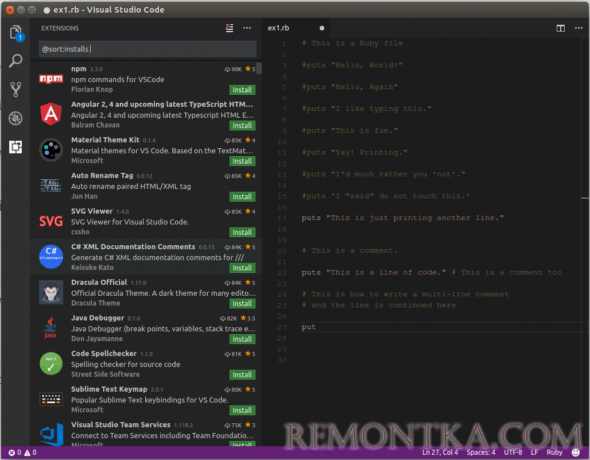Click the Florian Knop publisher name

pos(92,89)
